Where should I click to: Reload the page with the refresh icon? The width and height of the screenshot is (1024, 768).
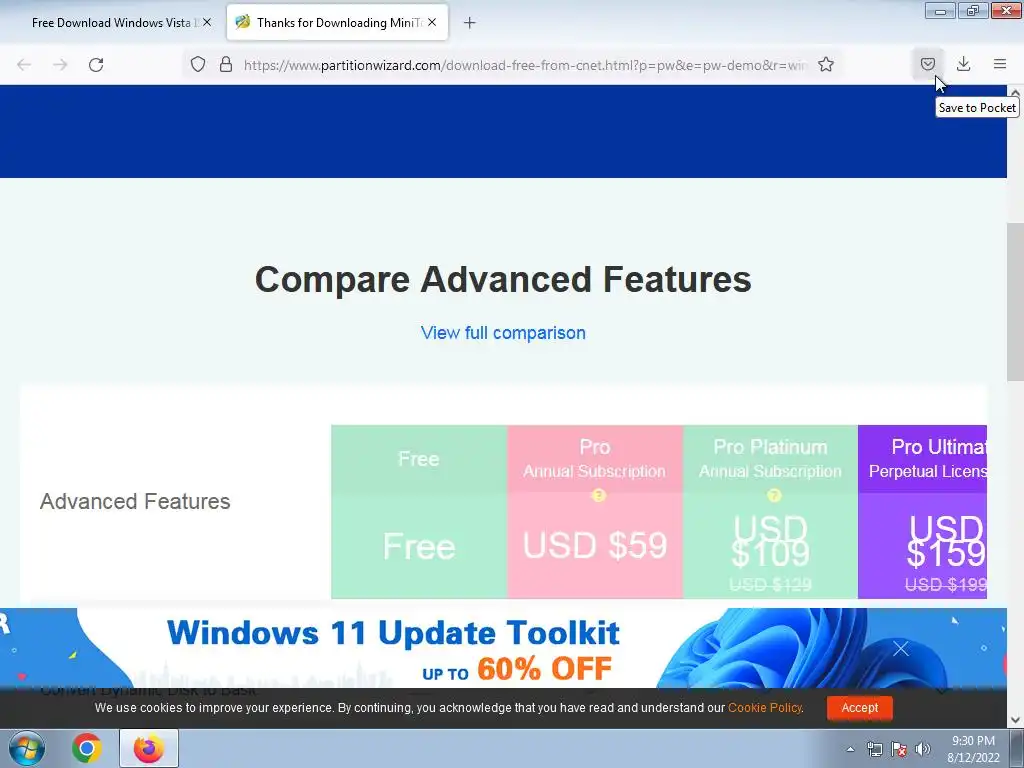(96, 65)
